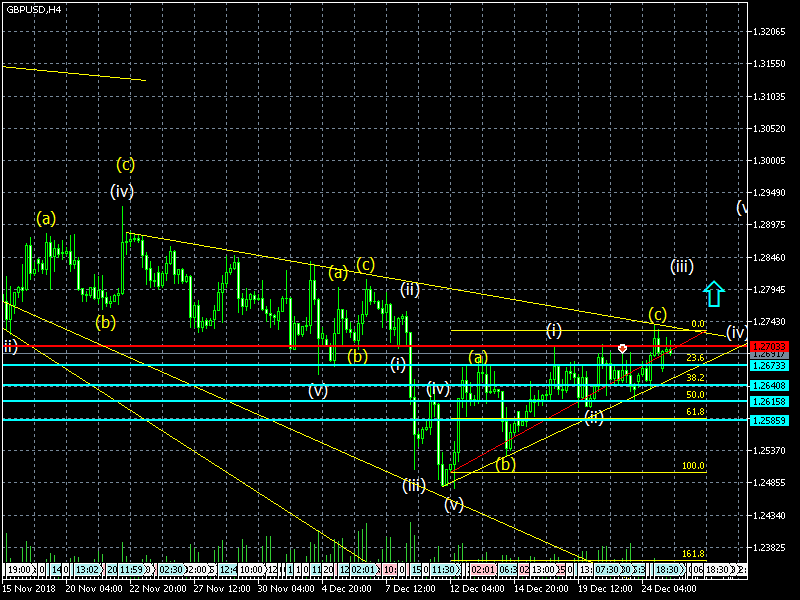
Task: Select the Fibonacci 23.6 level label
Action: pos(696,358)
